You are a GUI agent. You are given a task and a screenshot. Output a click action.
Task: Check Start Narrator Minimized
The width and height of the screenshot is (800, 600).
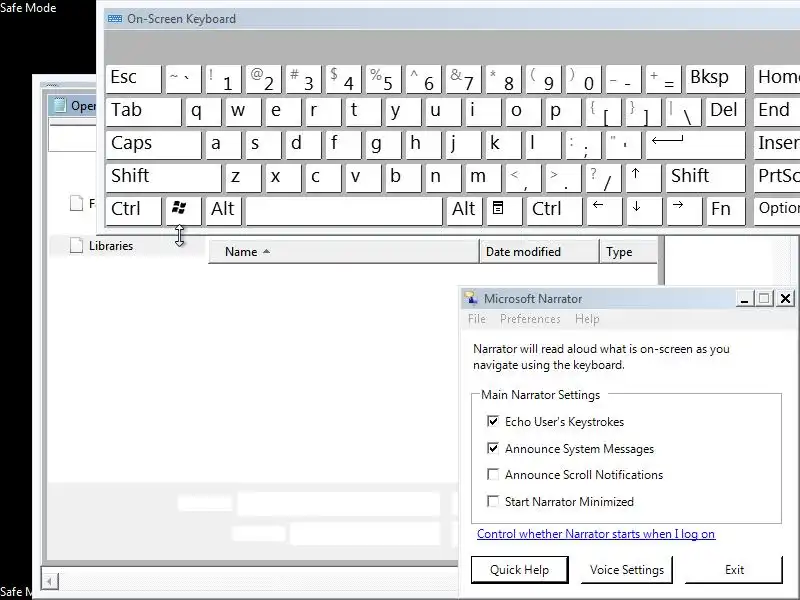tap(493, 502)
